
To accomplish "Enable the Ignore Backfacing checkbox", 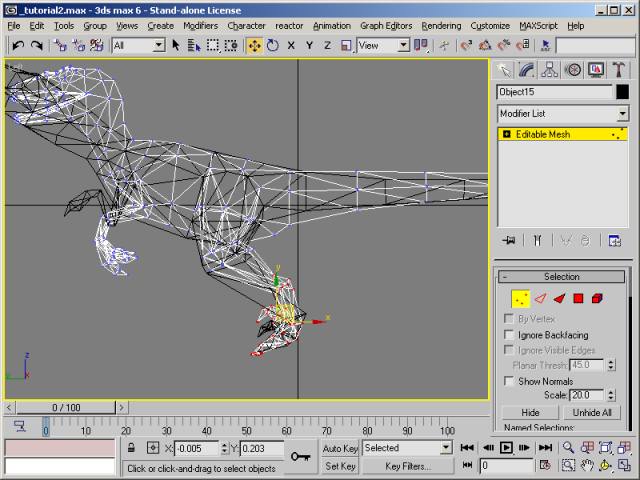I will tap(510, 335).
